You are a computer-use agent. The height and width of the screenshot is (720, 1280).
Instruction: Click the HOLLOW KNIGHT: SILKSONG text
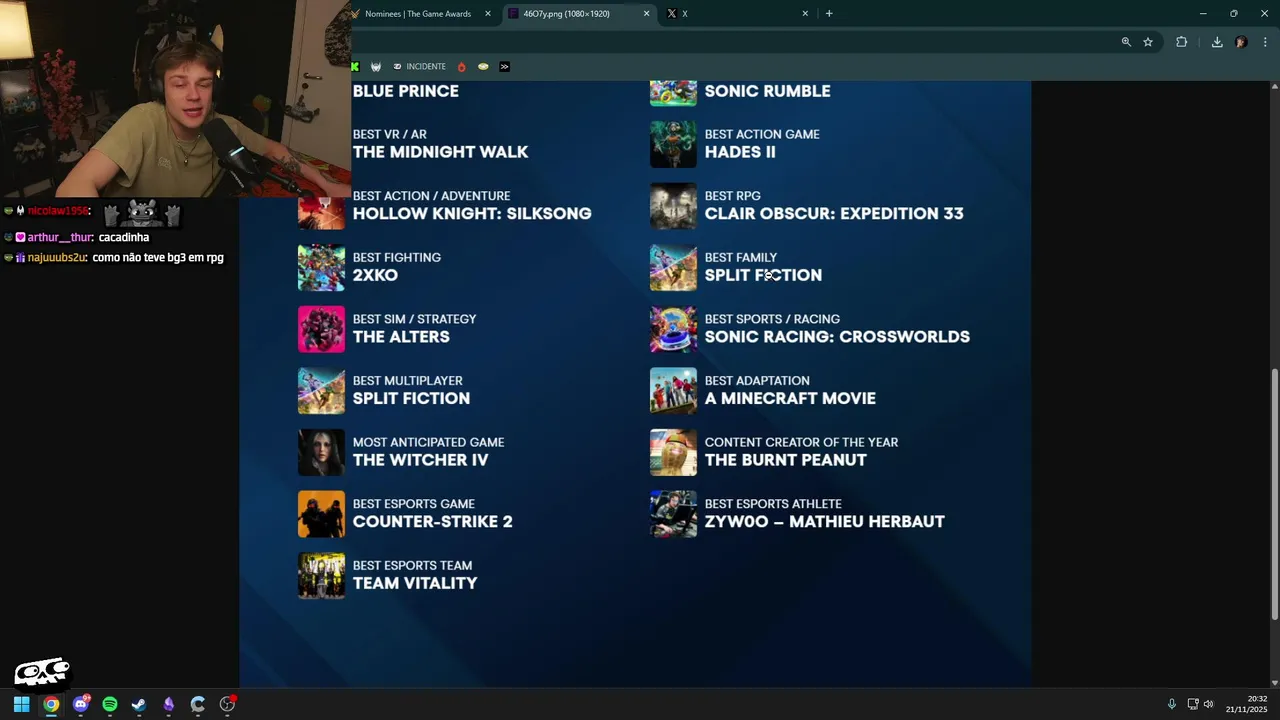pyautogui.click(x=472, y=214)
